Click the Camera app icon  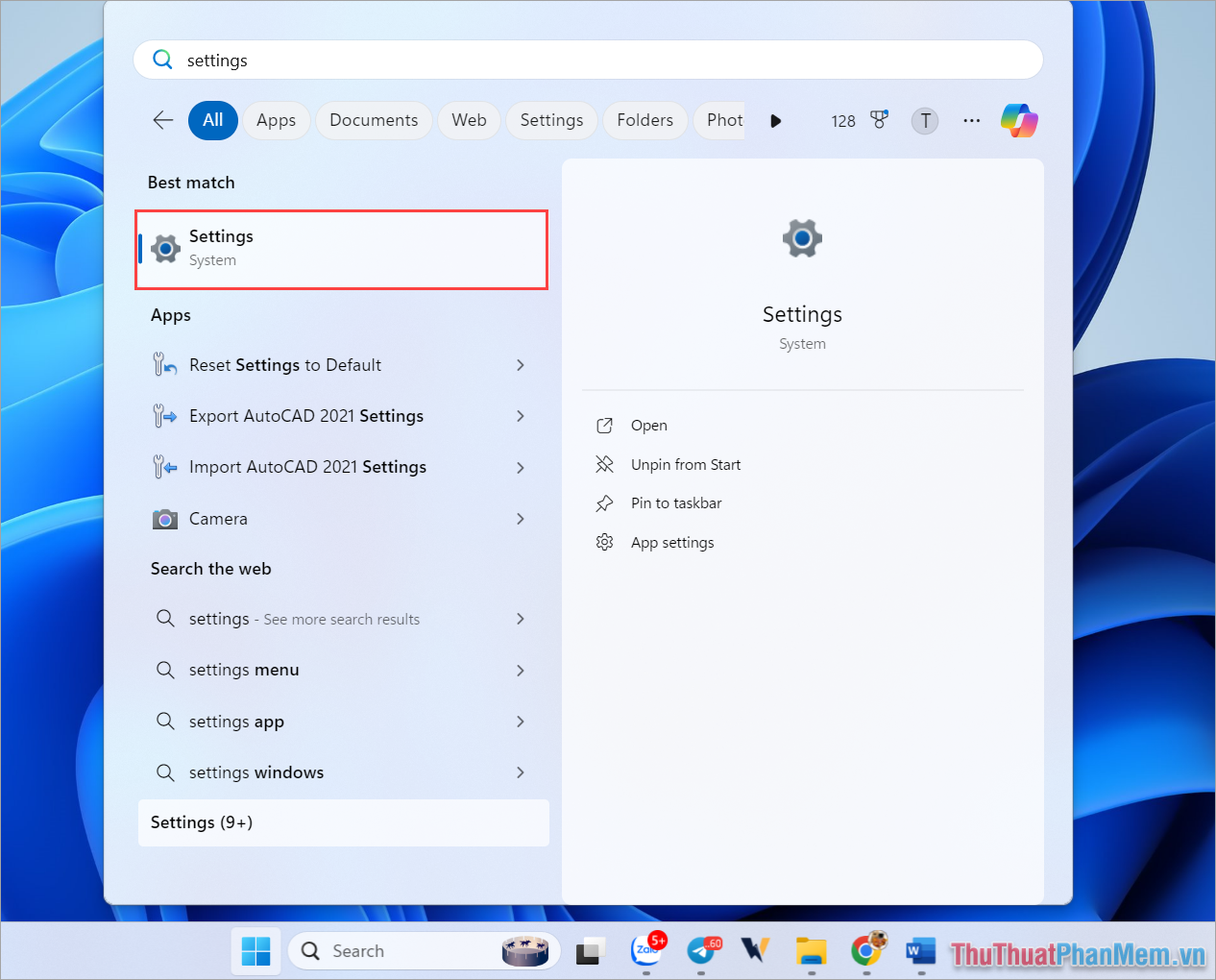pos(165,519)
